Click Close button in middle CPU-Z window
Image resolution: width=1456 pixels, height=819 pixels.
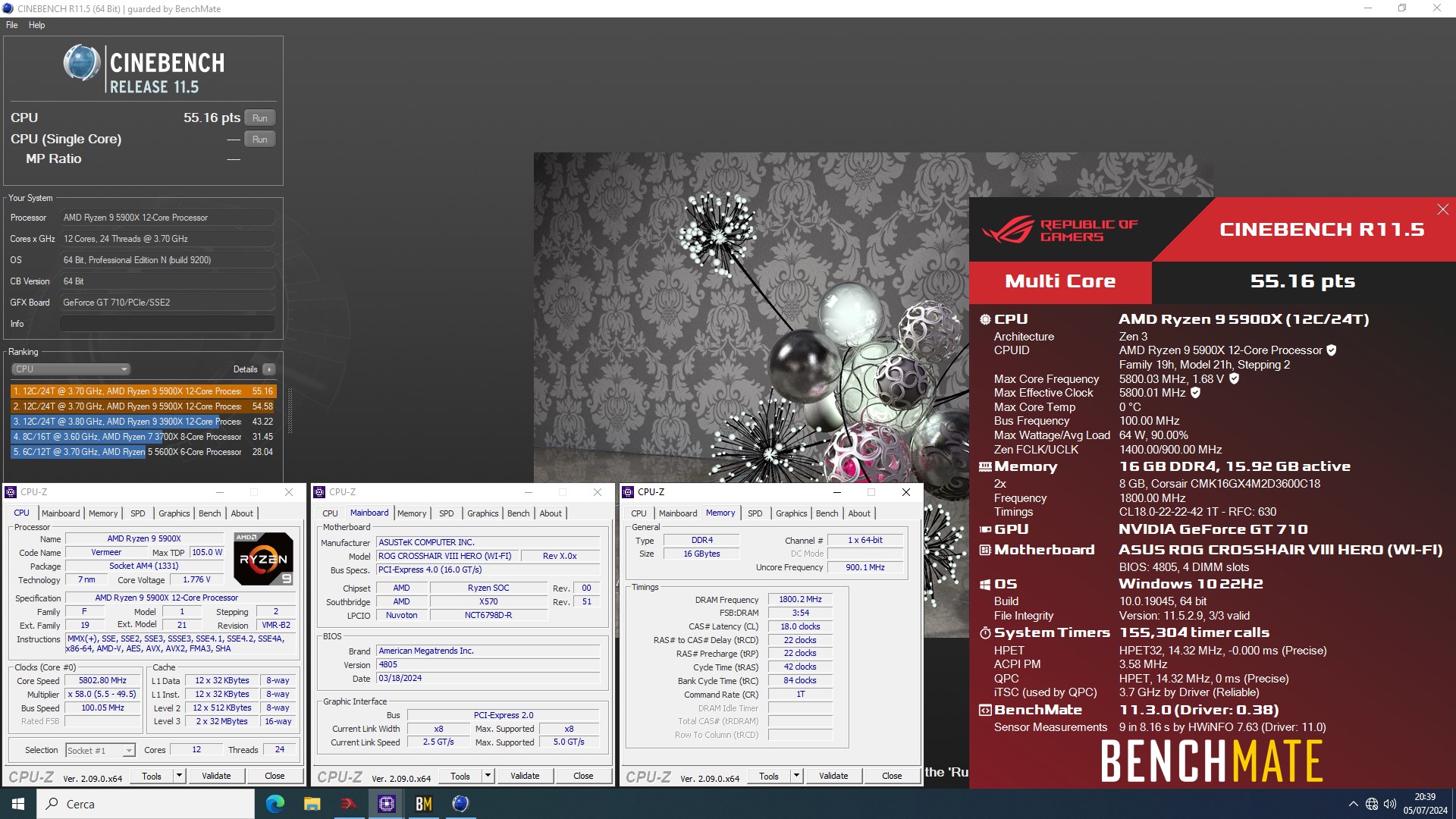[x=583, y=776]
